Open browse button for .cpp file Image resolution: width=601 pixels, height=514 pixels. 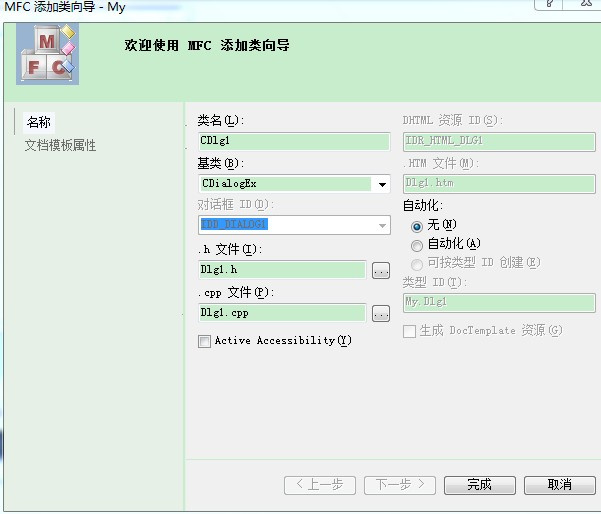click(381, 314)
